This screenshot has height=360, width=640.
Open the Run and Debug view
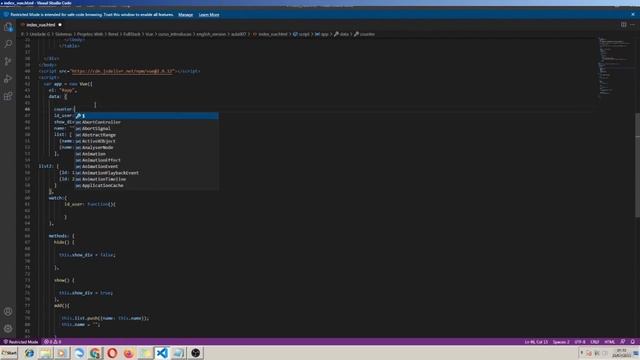pyautogui.click(x=8, y=79)
